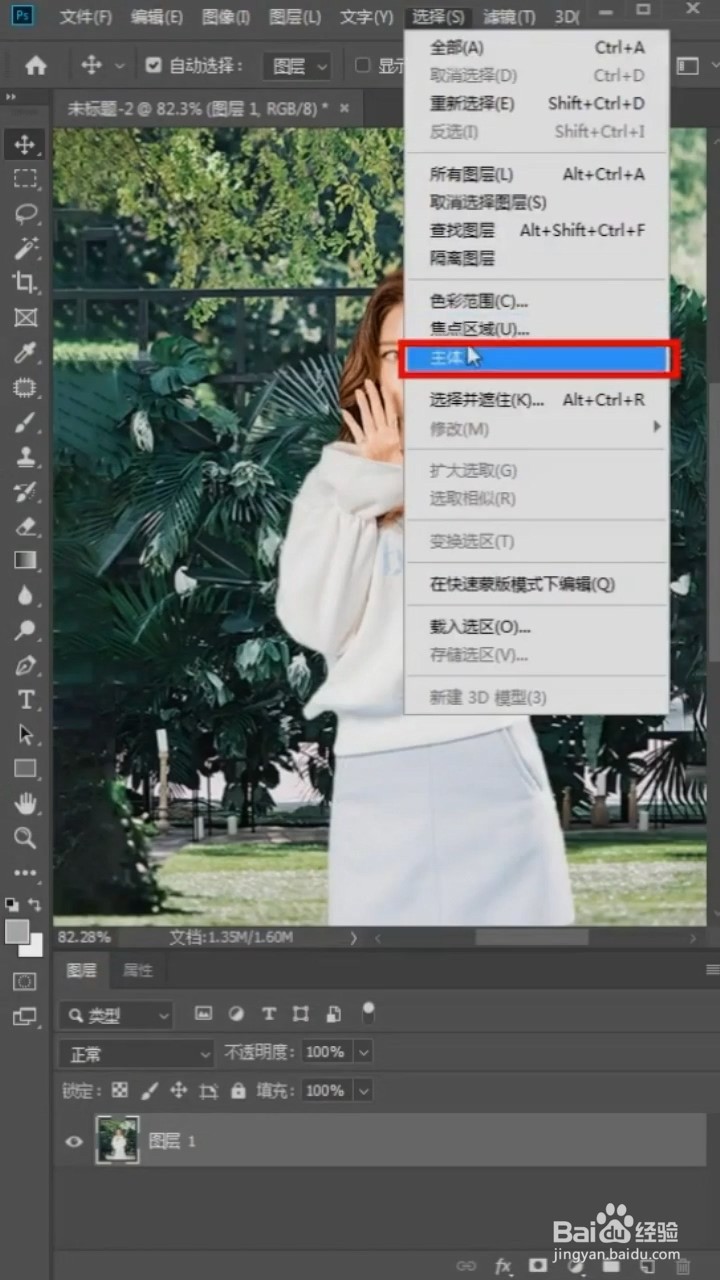Open the status bar info arrow
This screenshot has width=720, height=1280.
[x=353, y=938]
